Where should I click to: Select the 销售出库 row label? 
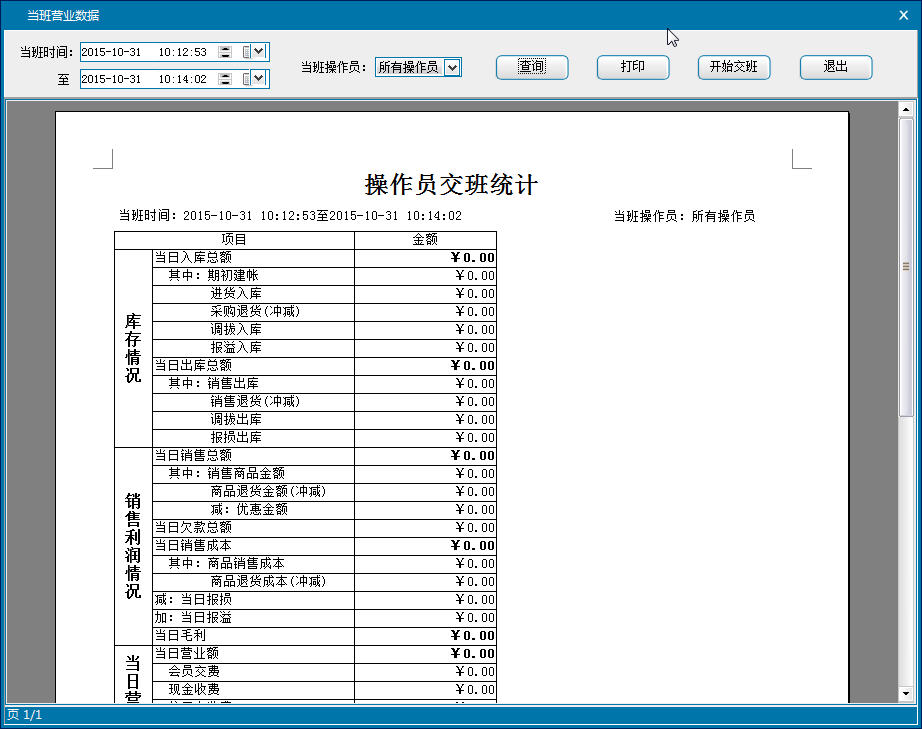click(x=233, y=384)
